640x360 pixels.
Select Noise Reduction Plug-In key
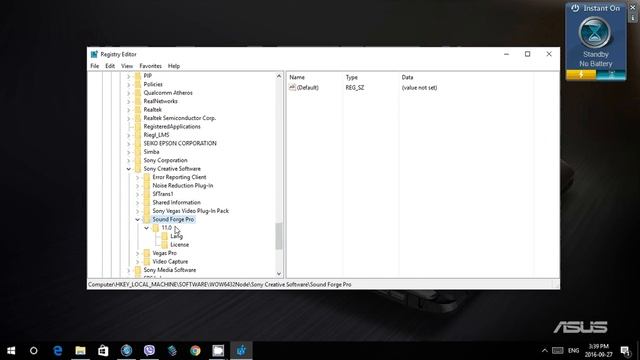pyautogui.click(x=183, y=186)
